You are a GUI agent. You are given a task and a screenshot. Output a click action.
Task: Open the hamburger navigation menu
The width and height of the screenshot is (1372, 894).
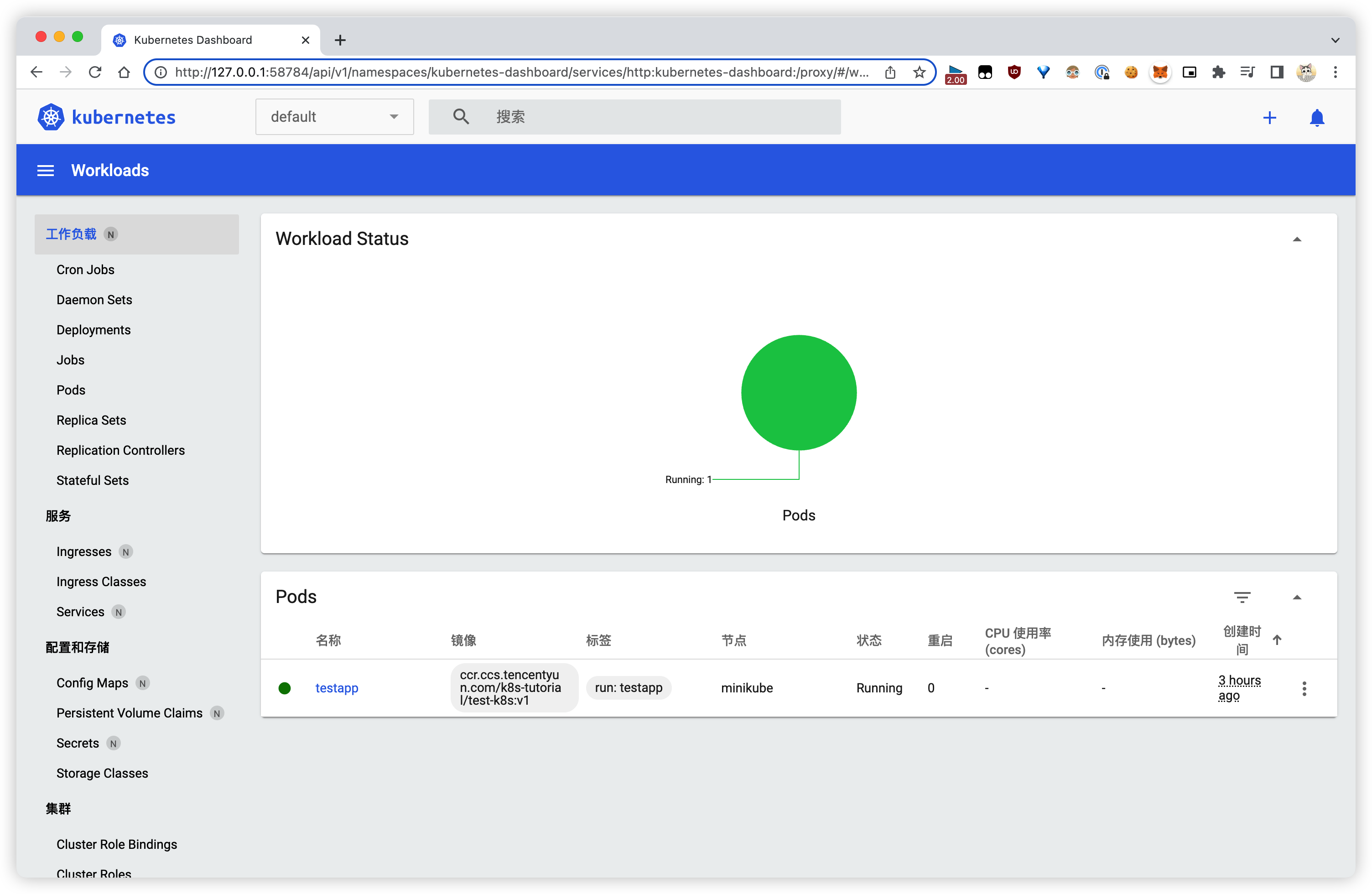click(46, 171)
